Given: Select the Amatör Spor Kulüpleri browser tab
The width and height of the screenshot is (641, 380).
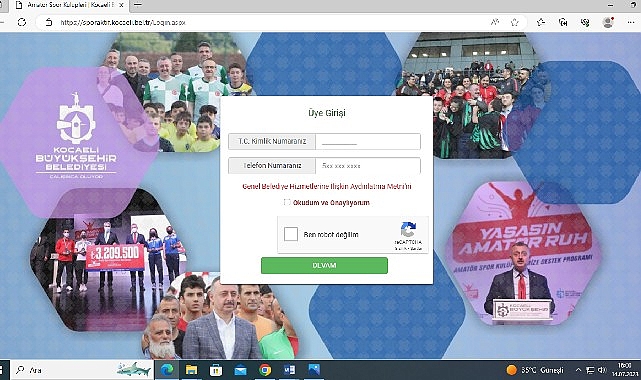Looking at the screenshot, I should [x=69, y=5].
